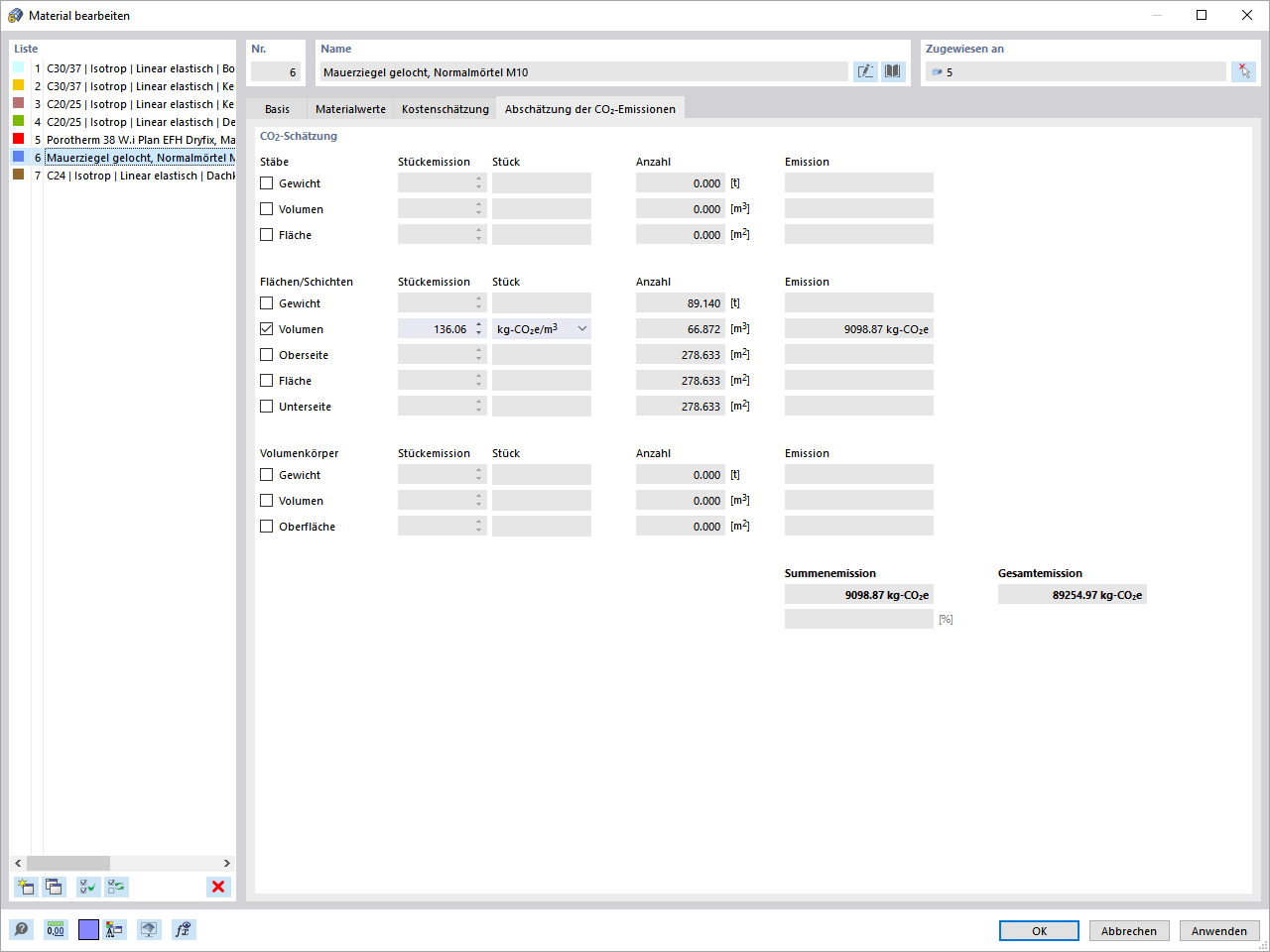Enable Fläche checkbox under Stäbe

coord(266,235)
